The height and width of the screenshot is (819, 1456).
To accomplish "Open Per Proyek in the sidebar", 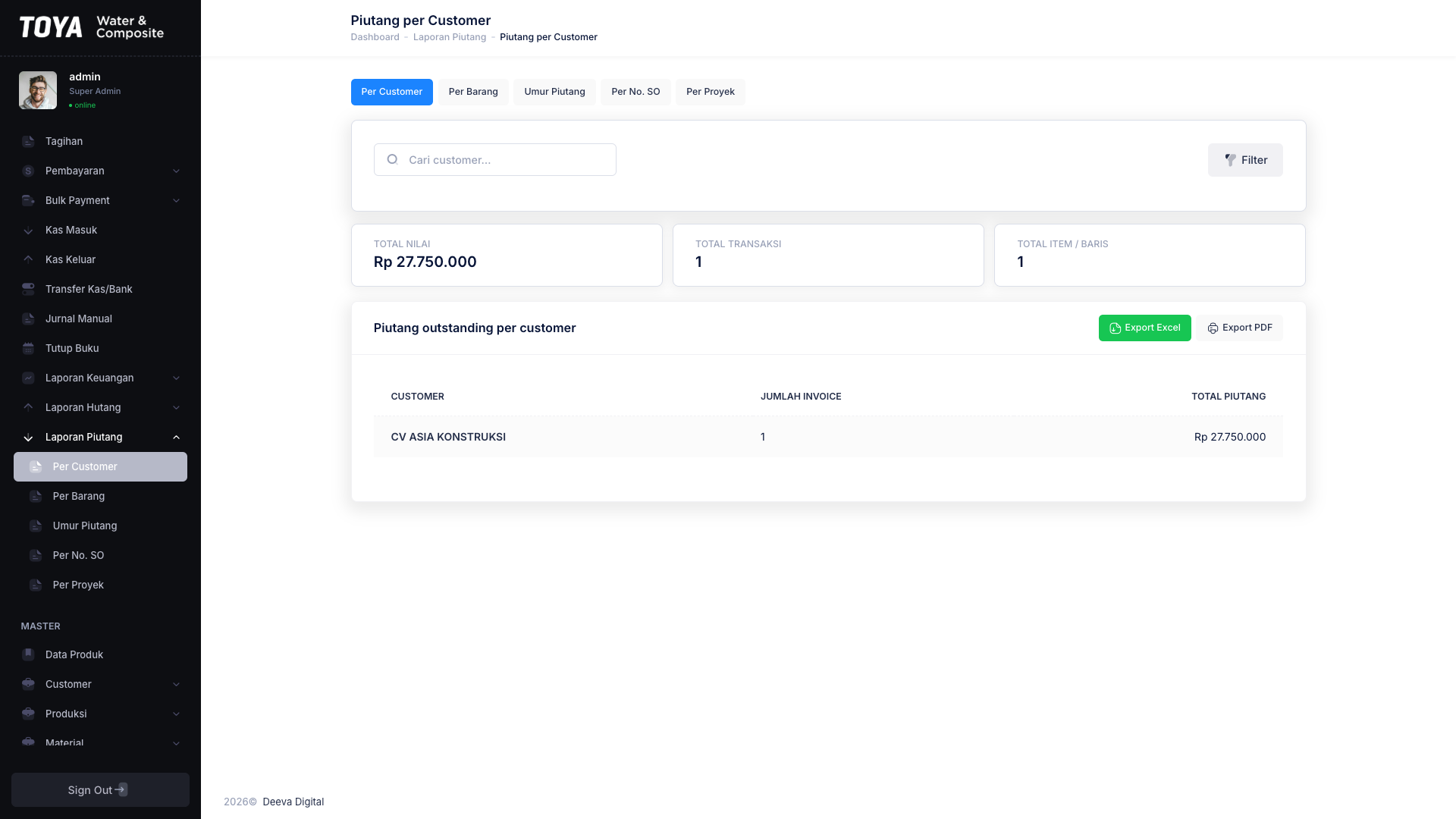I will [x=100, y=585].
